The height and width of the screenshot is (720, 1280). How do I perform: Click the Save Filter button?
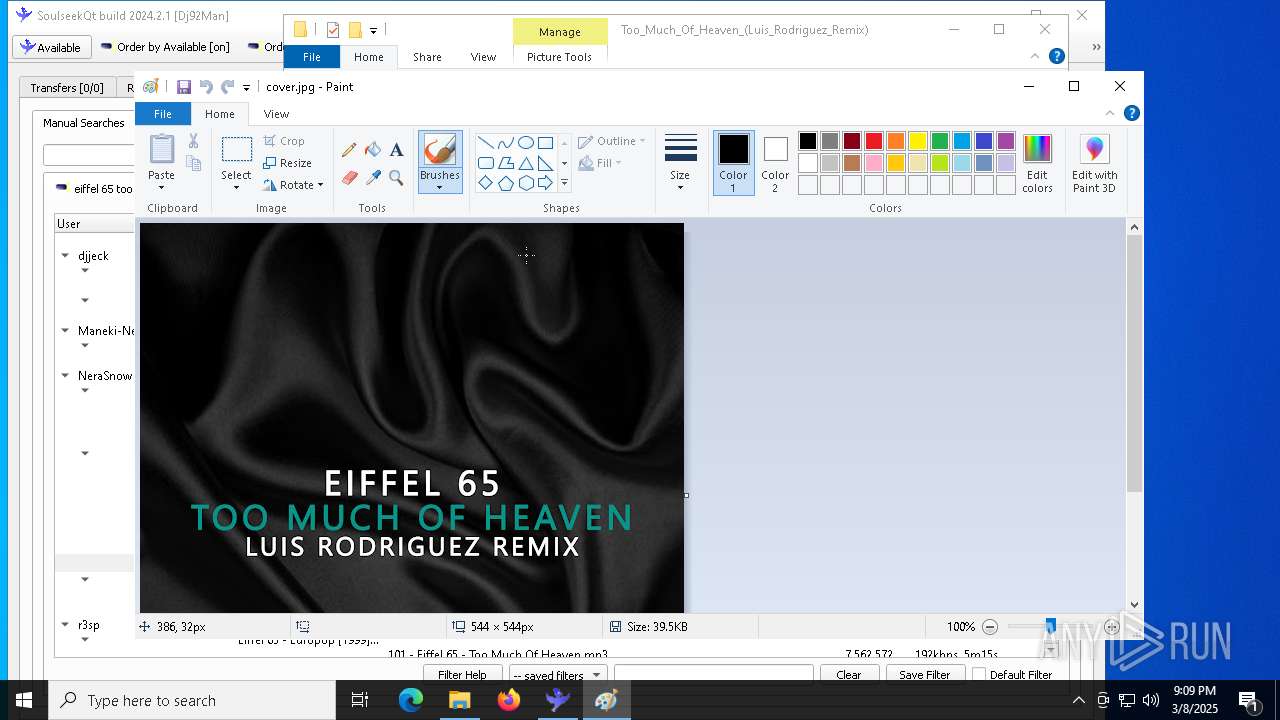tap(924, 675)
